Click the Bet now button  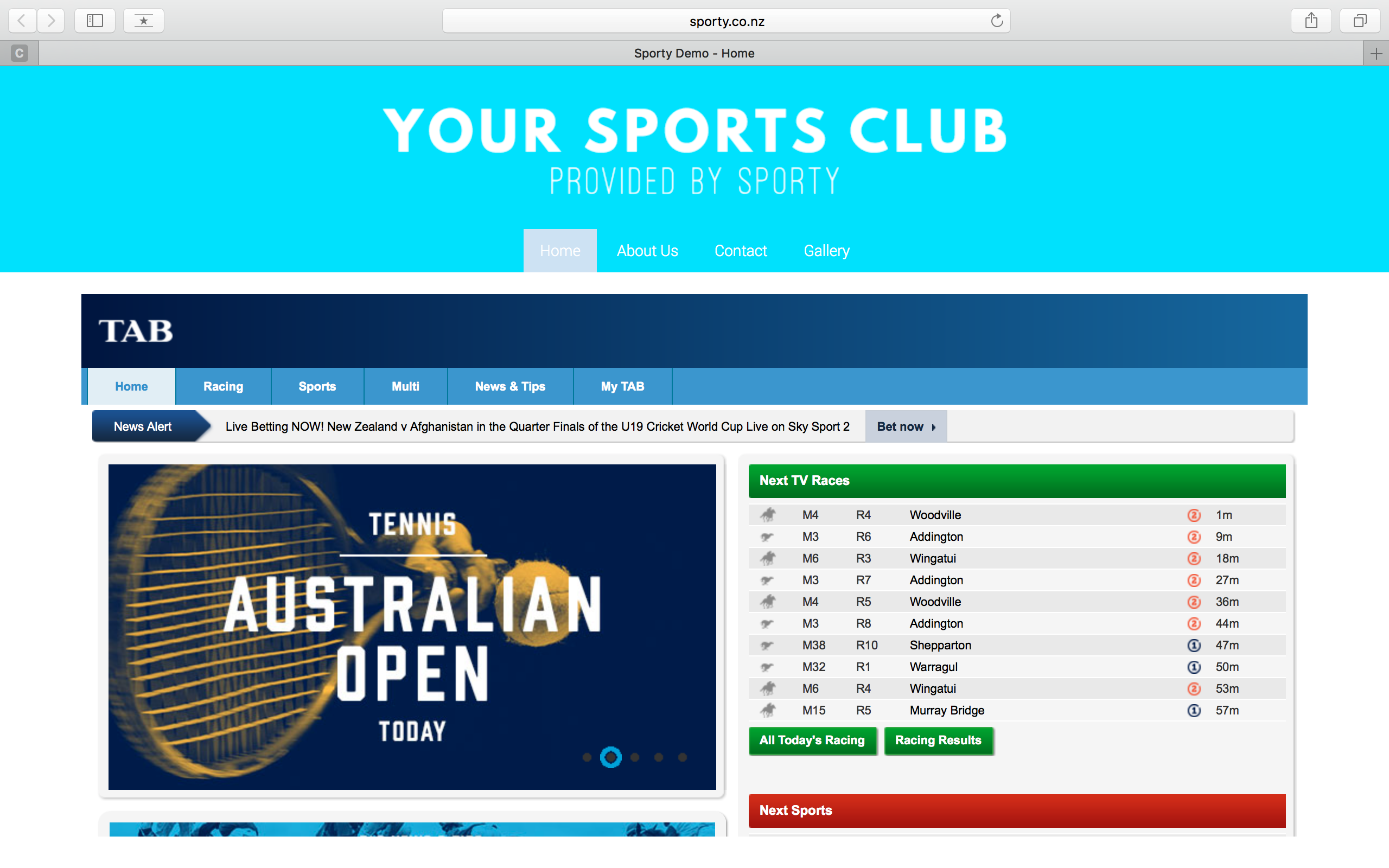pos(906,426)
